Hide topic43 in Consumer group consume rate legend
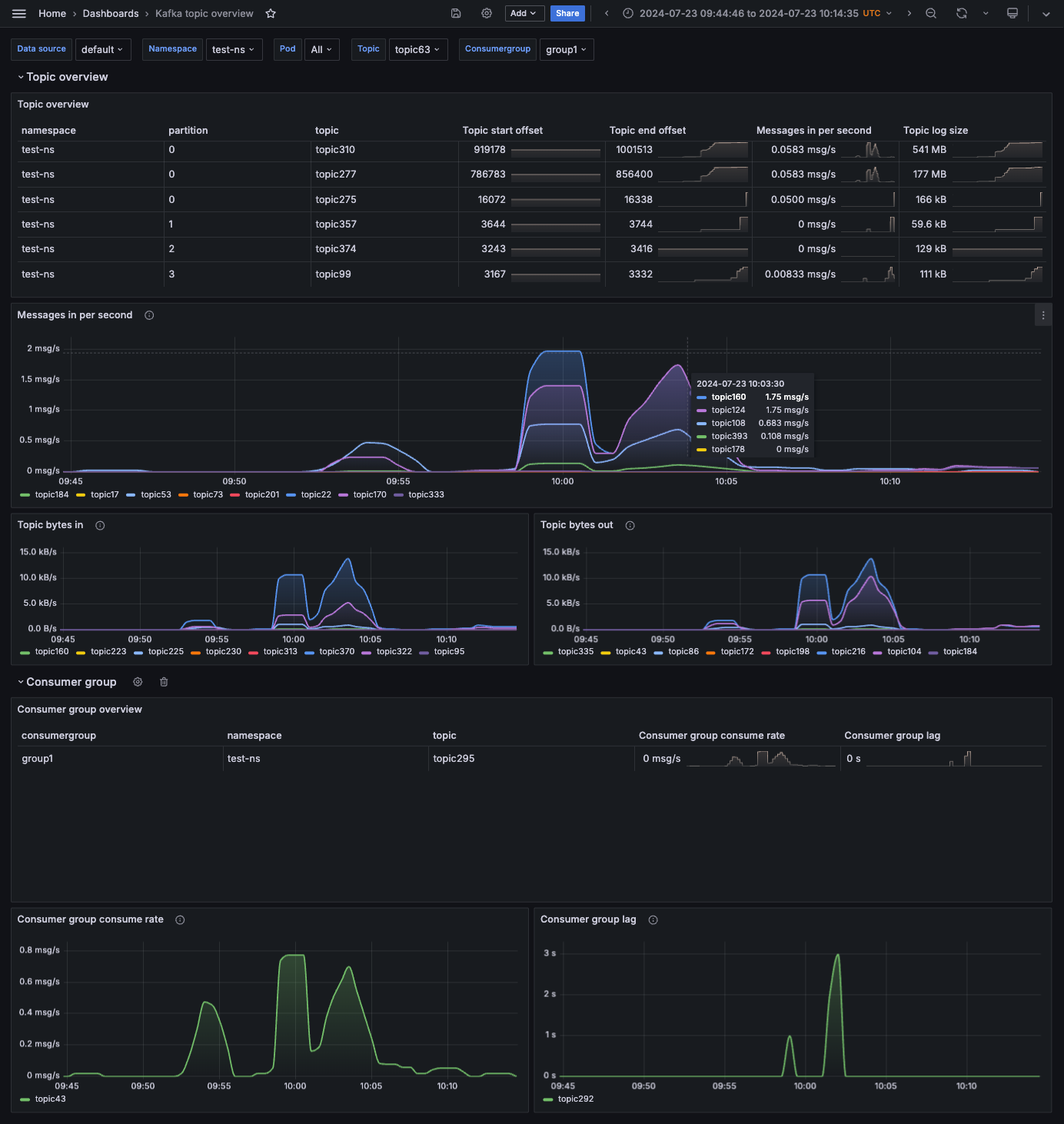This screenshot has width=1064, height=1124. click(51, 1099)
